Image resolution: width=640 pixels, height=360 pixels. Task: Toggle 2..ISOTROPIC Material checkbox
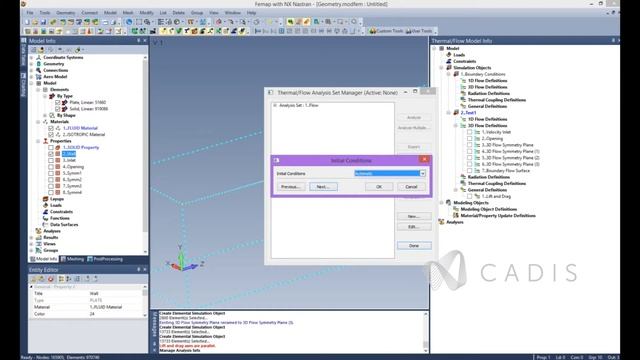tap(51, 135)
